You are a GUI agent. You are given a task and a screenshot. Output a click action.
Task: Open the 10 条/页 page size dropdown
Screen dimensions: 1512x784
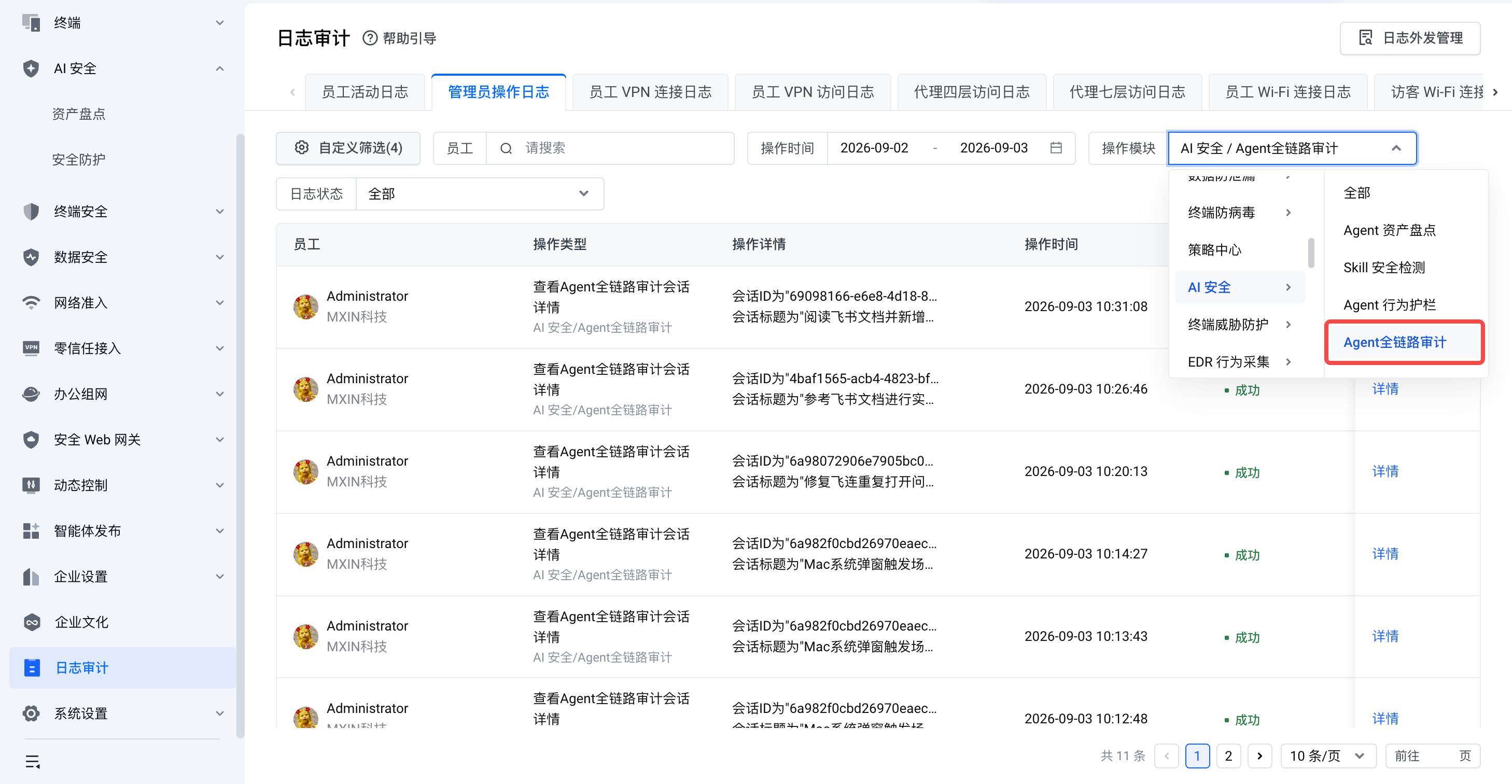(x=1328, y=756)
